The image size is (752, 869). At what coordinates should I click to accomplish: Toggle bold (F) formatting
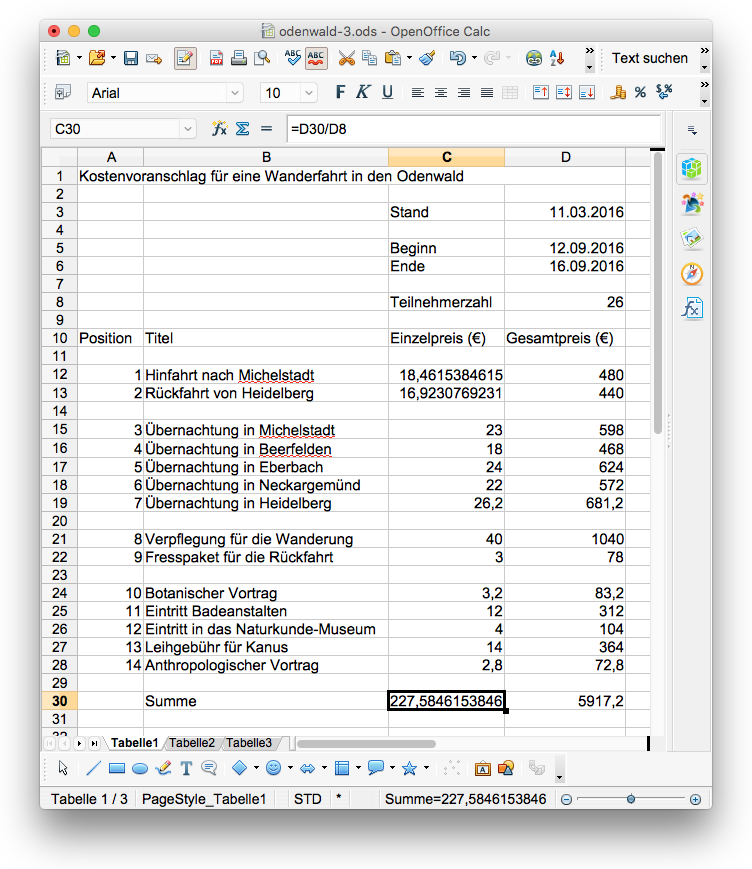point(340,92)
